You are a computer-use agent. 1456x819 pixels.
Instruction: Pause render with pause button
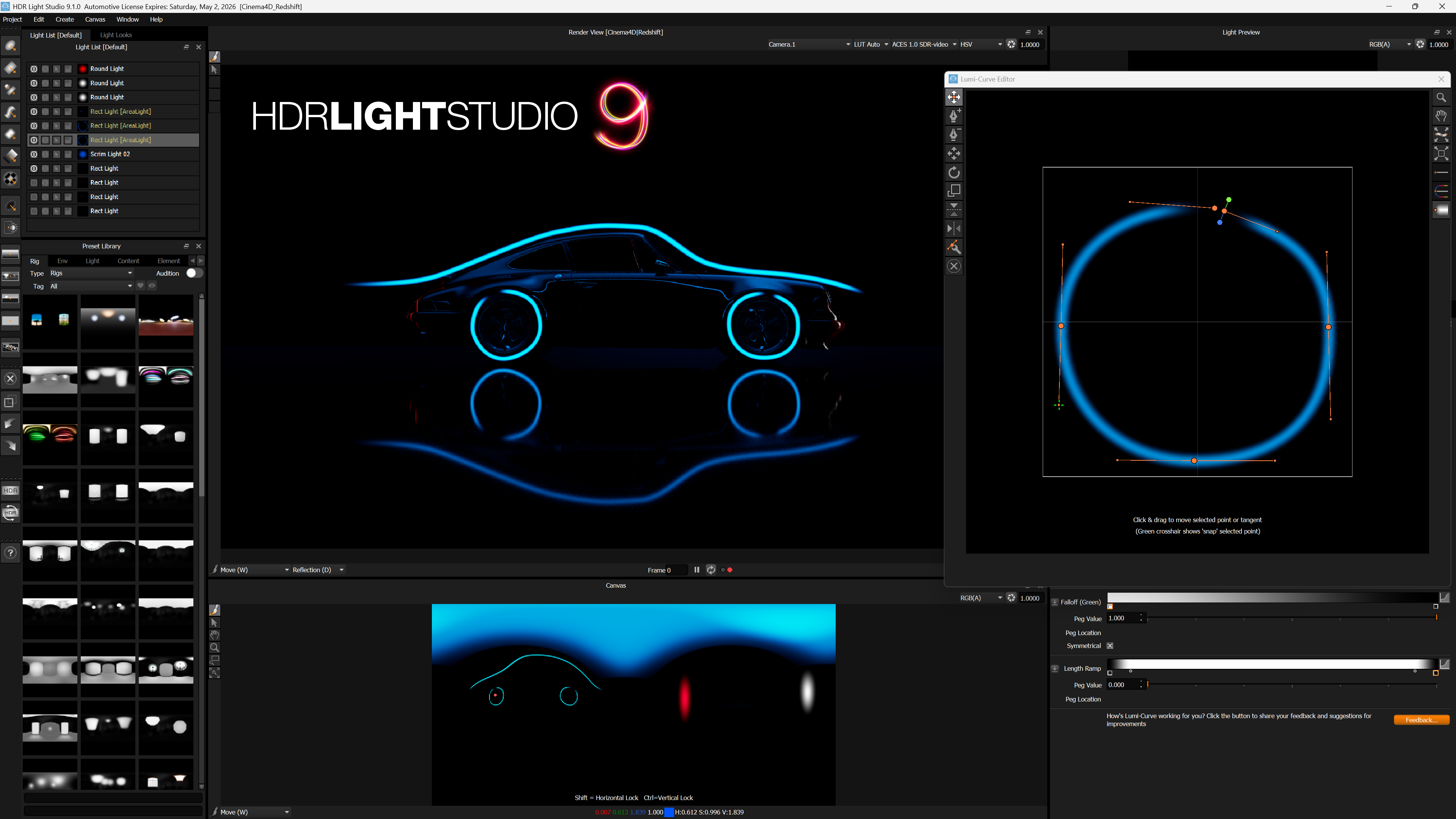click(x=697, y=570)
